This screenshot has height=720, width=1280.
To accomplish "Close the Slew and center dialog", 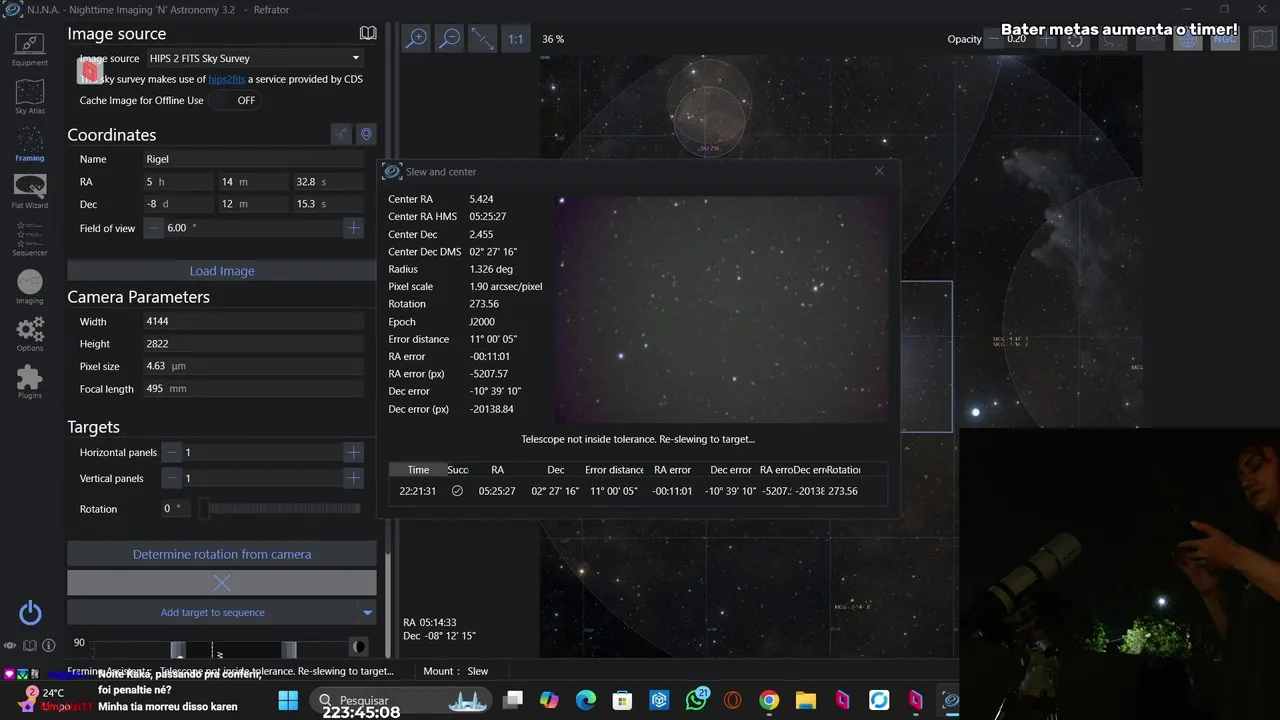I will click(879, 171).
